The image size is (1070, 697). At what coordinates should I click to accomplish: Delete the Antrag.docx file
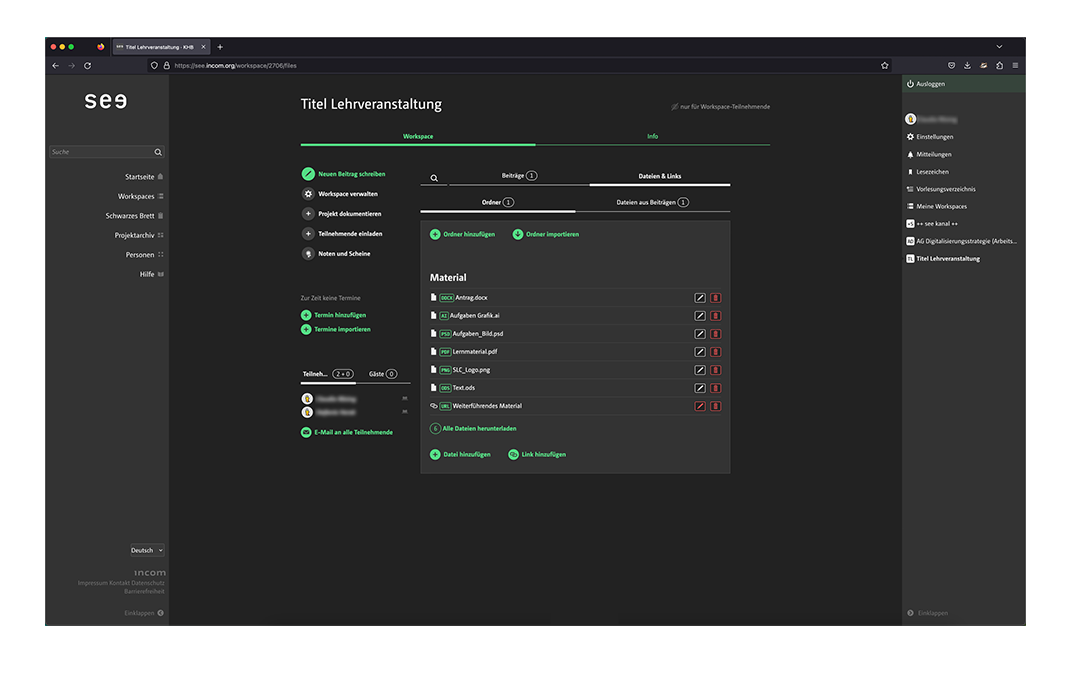tap(715, 298)
